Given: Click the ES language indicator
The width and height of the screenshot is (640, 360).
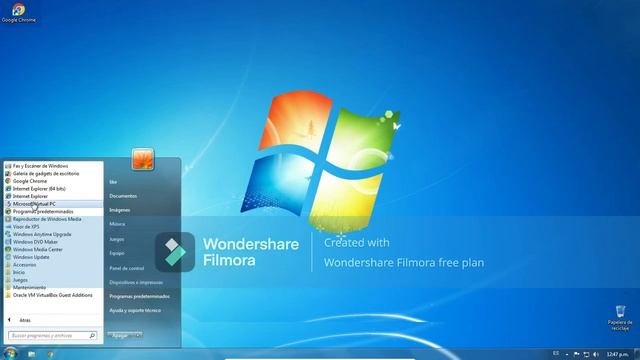Looking at the screenshot, I should pos(556,353).
